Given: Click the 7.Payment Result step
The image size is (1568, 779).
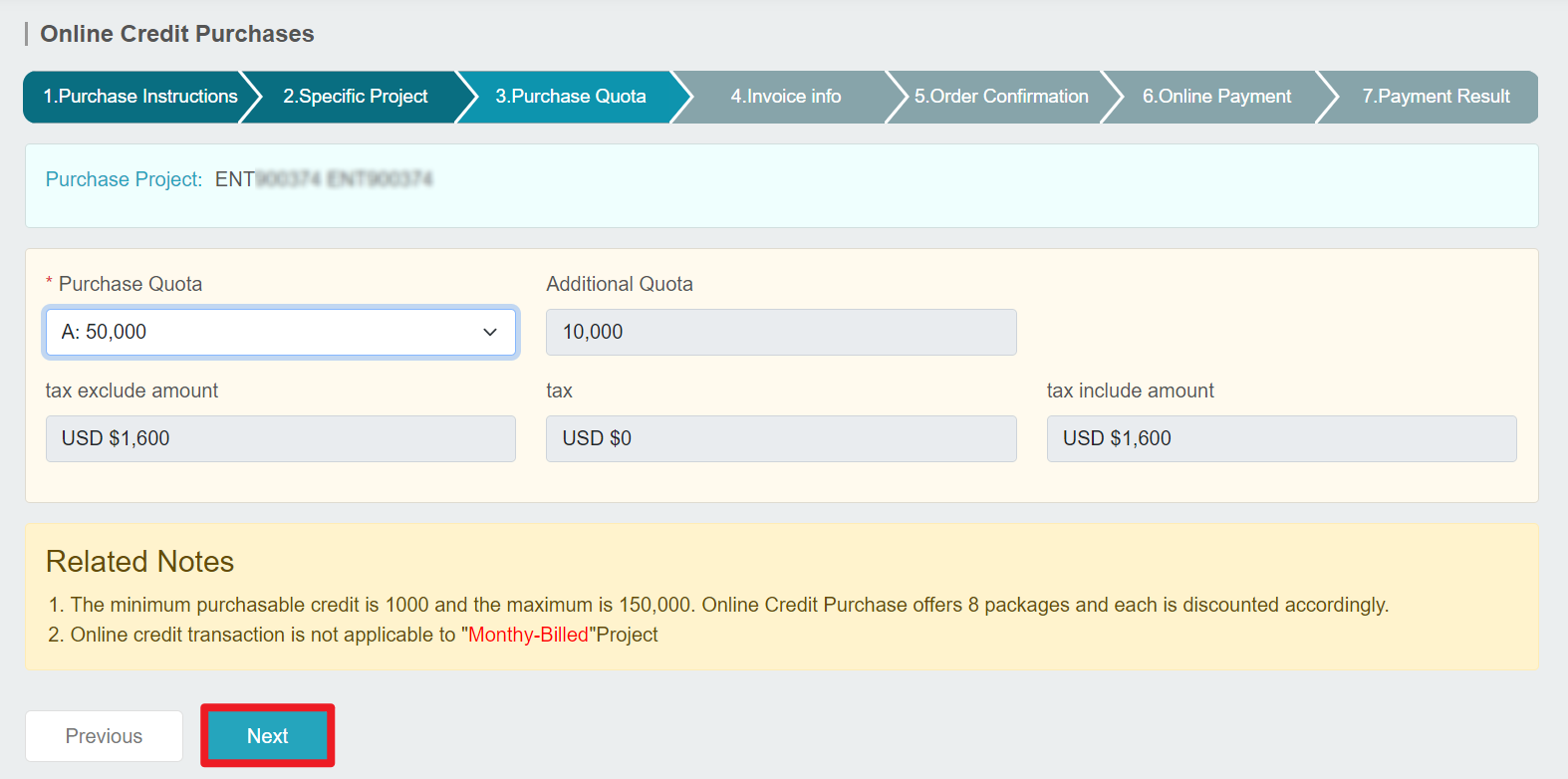Looking at the screenshot, I should click(x=1436, y=97).
